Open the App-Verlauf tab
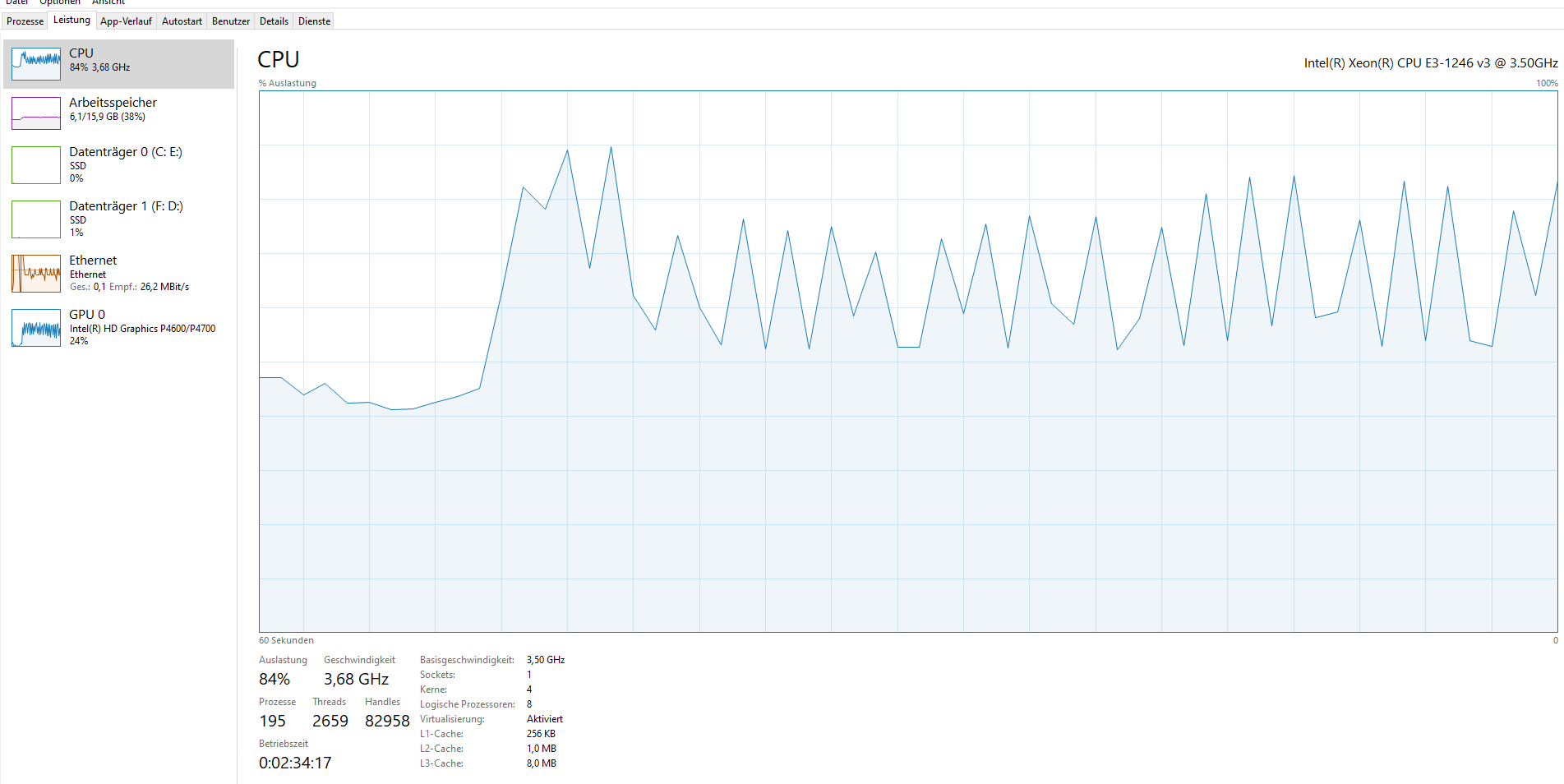 (126, 21)
